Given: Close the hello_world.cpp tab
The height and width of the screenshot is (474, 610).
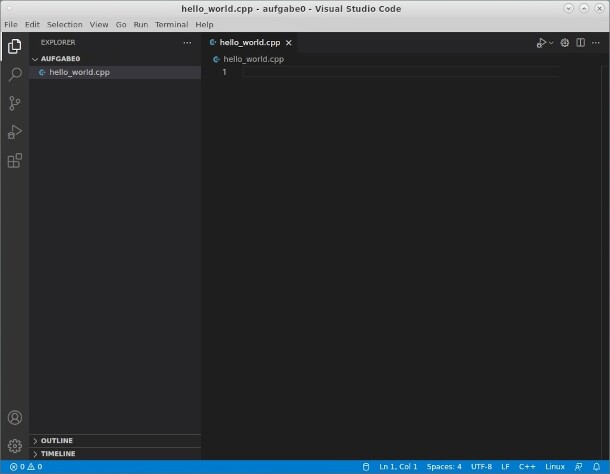Looking at the screenshot, I should [x=289, y=43].
